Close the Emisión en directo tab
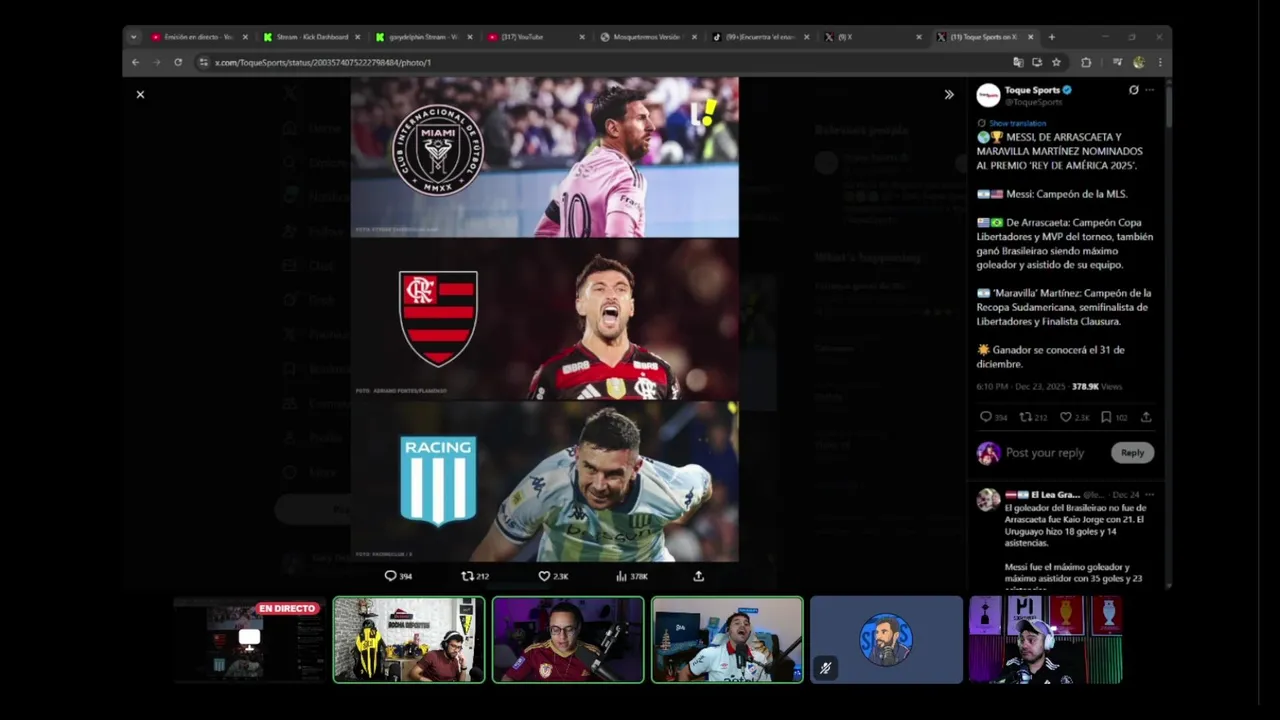The width and height of the screenshot is (1280, 720). click(x=245, y=37)
